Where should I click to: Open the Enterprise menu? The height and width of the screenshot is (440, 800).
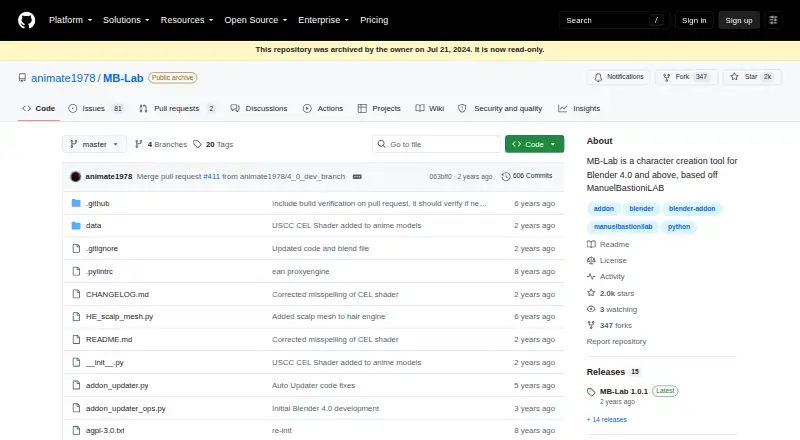tap(323, 20)
